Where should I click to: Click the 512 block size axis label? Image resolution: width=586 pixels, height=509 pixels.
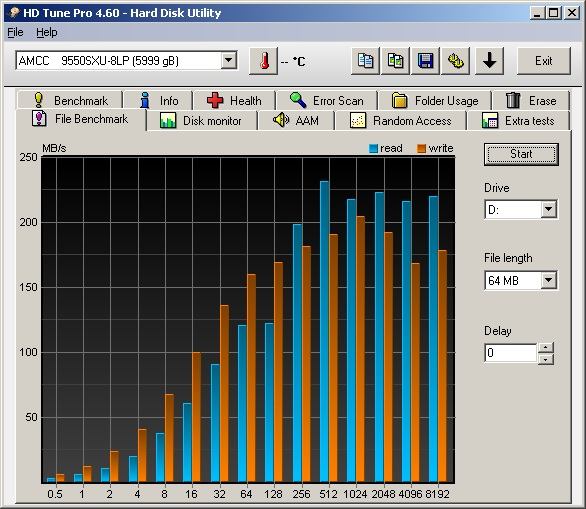click(328, 494)
